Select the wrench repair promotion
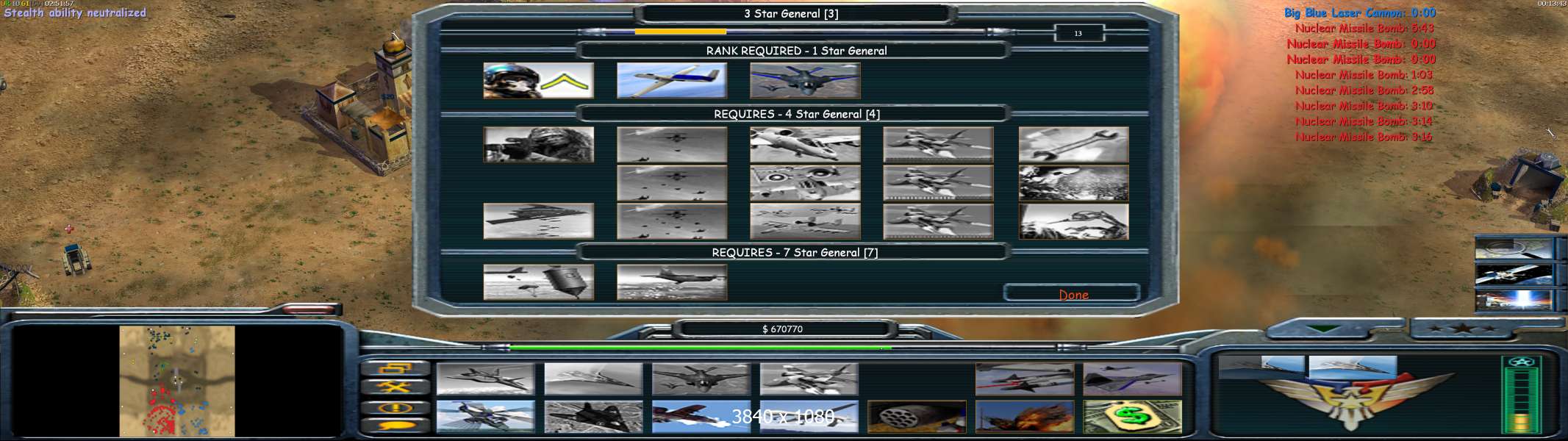 (1073, 145)
